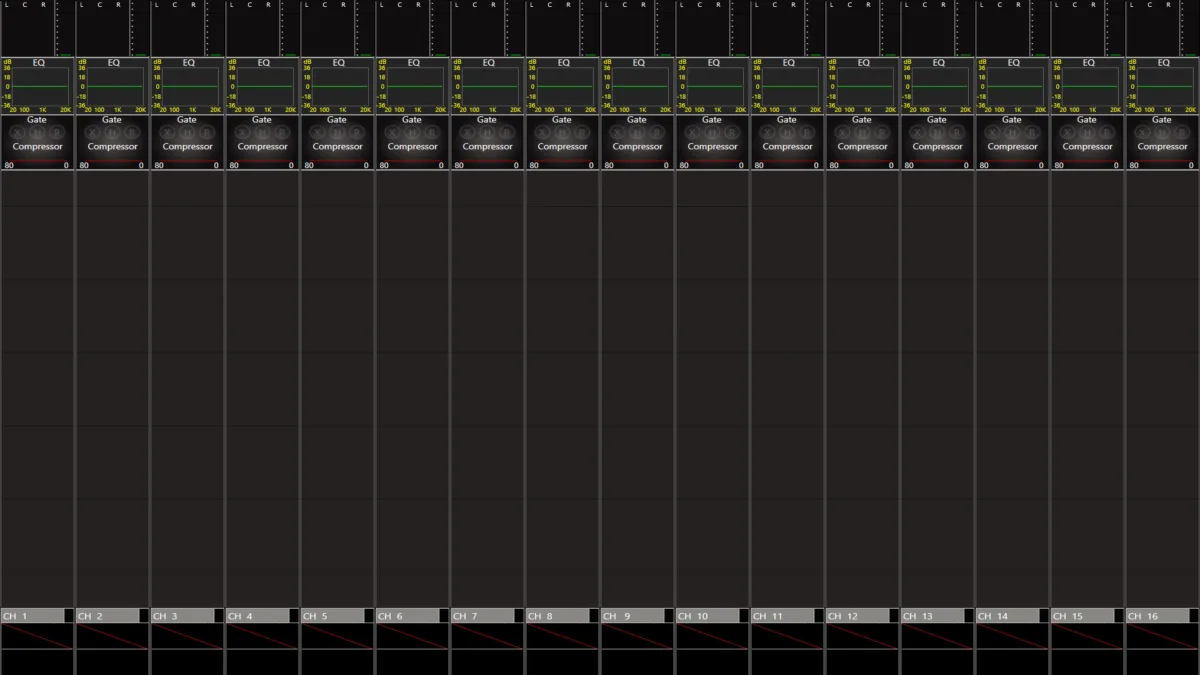Click the level meter beside CH 10 pan display

(x=740, y=28)
